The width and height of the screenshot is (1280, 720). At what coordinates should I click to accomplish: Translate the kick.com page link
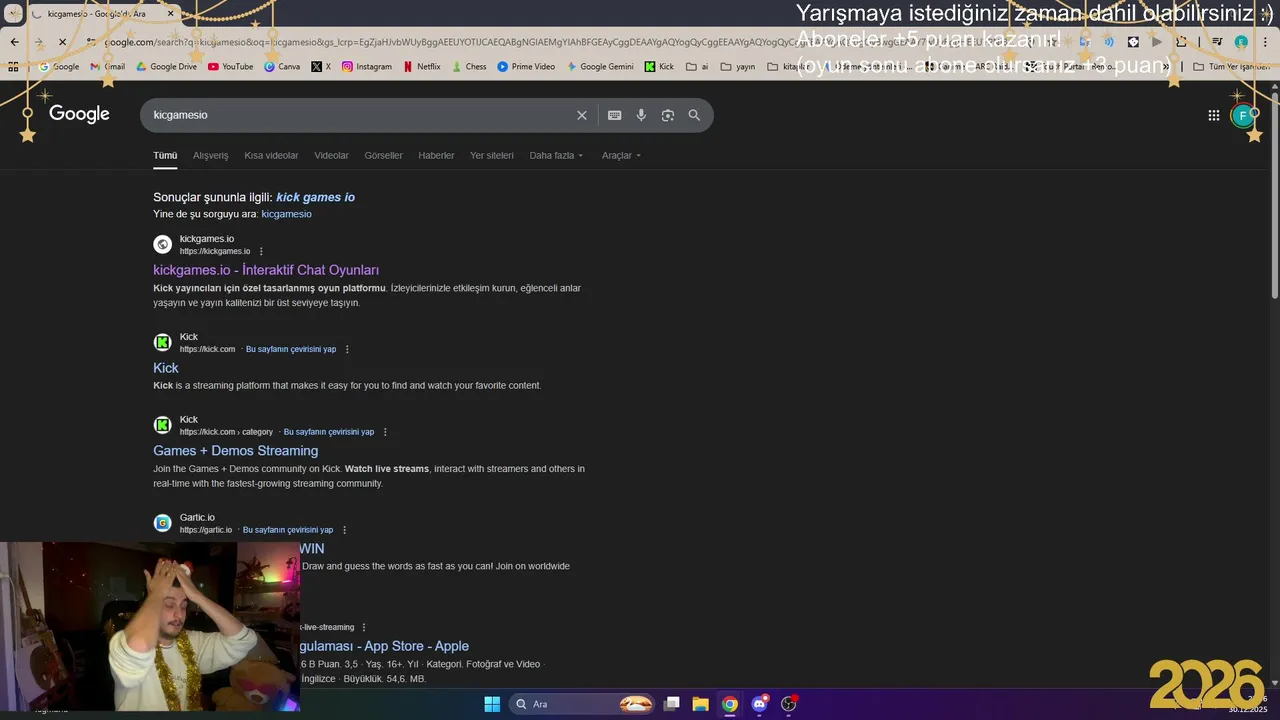point(291,349)
